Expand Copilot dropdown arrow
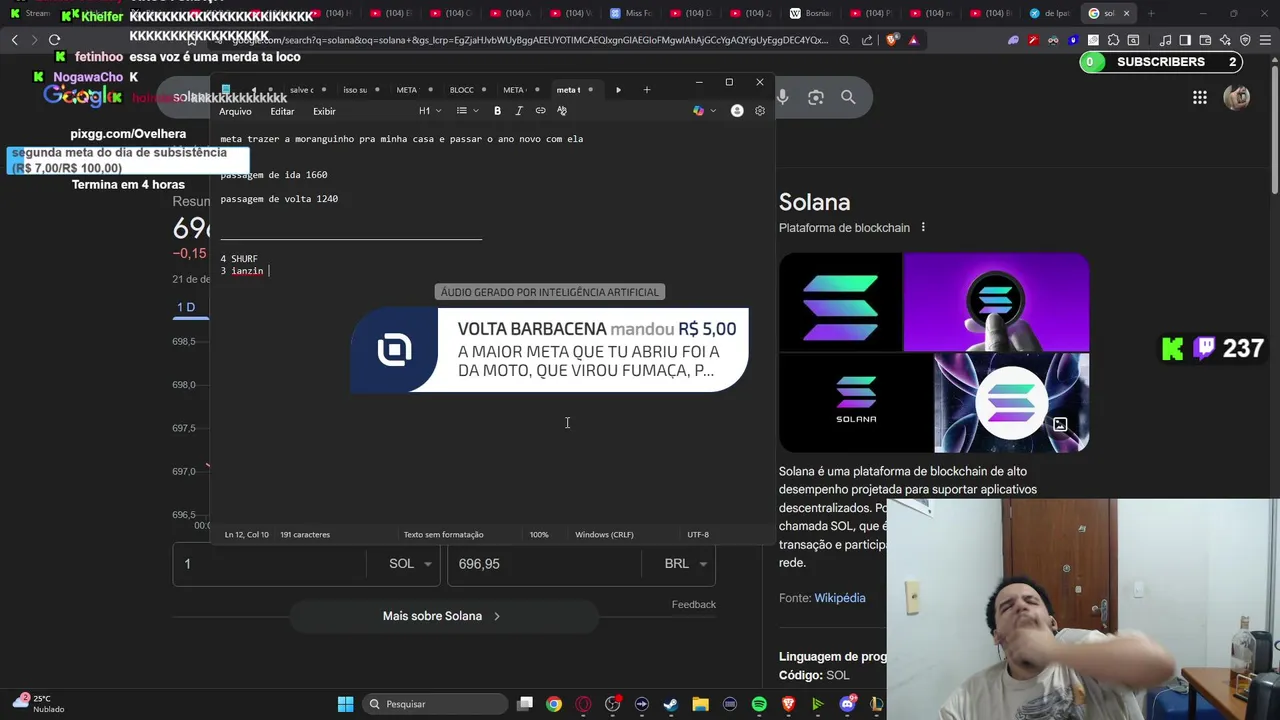 (713, 111)
